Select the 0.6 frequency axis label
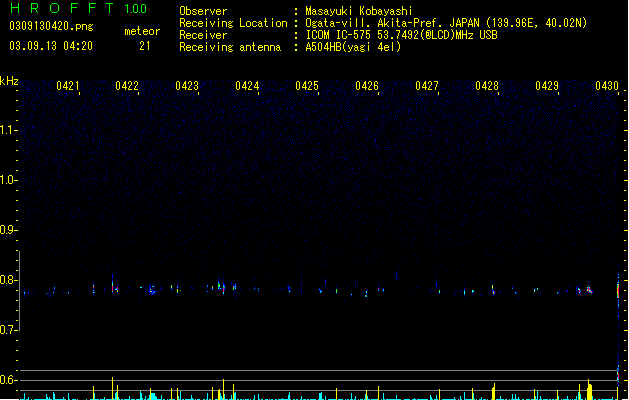 [7, 380]
